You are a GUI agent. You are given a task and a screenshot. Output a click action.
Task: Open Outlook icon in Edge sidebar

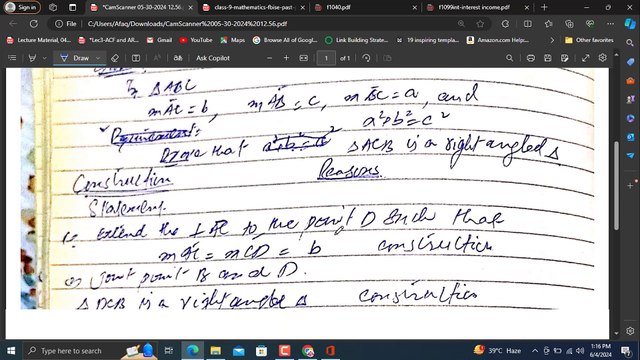click(x=630, y=137)
